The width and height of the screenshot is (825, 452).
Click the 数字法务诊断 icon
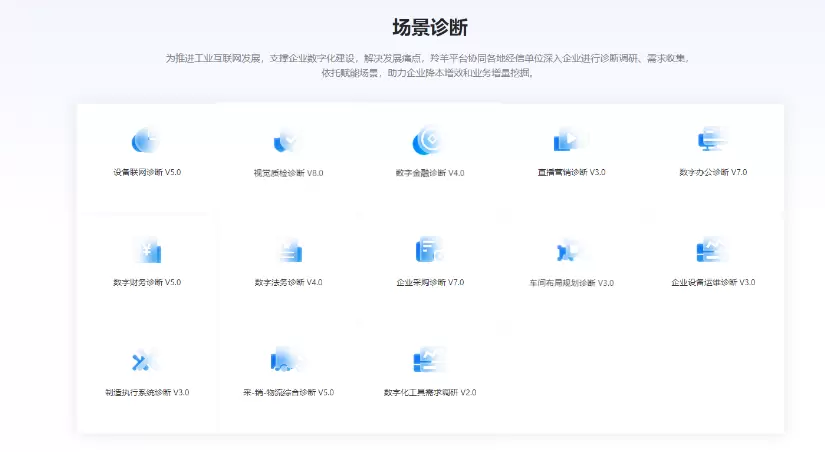288,250
